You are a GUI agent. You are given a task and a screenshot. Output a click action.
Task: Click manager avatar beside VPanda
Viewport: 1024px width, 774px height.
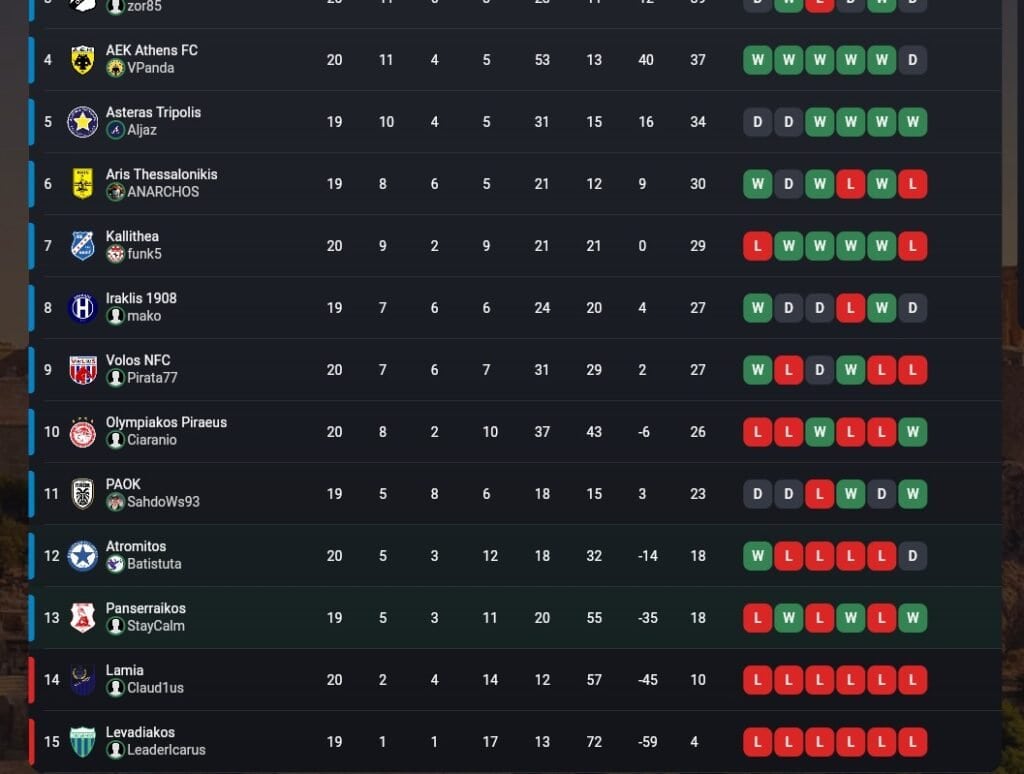click(115, 68)
